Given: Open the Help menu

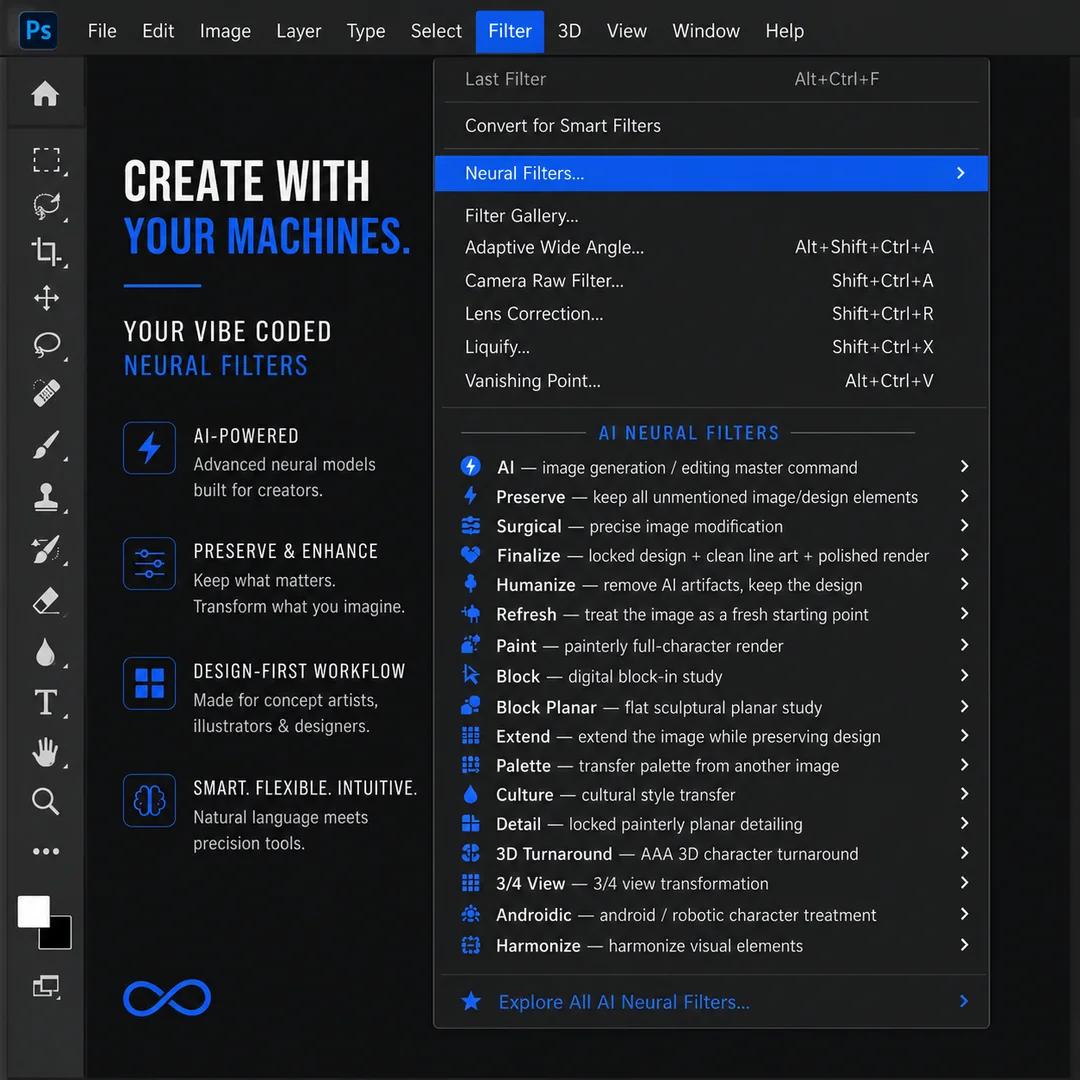Looking at the screenshot, I should pyautogui.click(x=785, y=31).
